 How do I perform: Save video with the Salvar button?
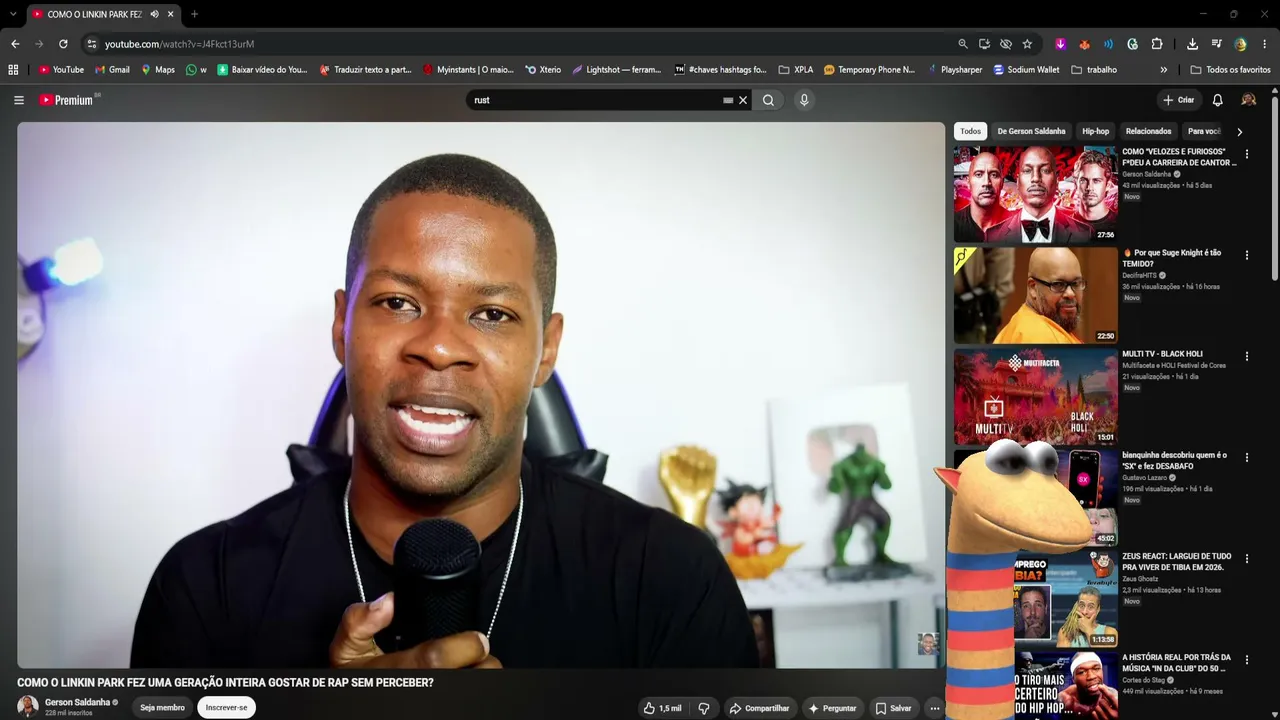pyautogui.click(x=894, y=708)
